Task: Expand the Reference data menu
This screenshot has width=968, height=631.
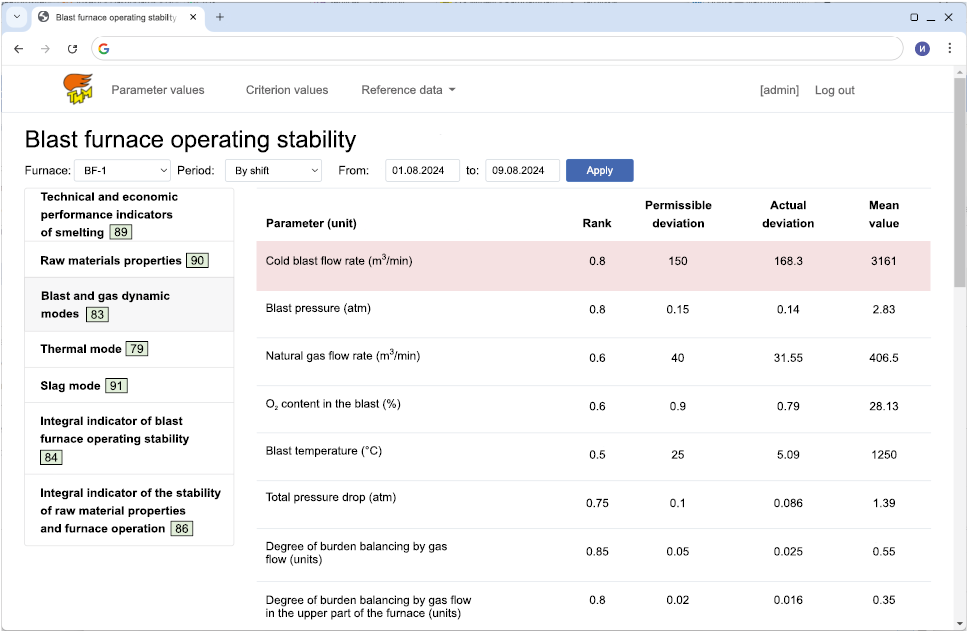Action: pyautogui.click(x=408, y=90)
